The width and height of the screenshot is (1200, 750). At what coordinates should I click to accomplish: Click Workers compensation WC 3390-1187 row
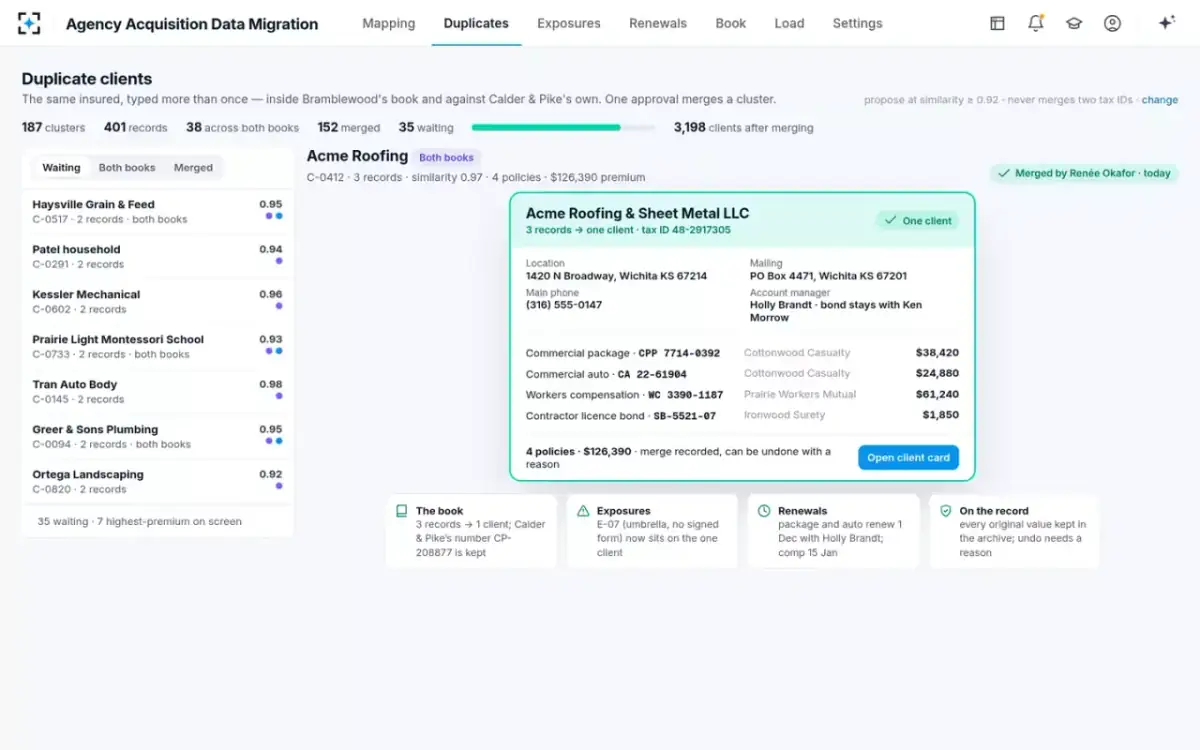click(x=742, y=395)
